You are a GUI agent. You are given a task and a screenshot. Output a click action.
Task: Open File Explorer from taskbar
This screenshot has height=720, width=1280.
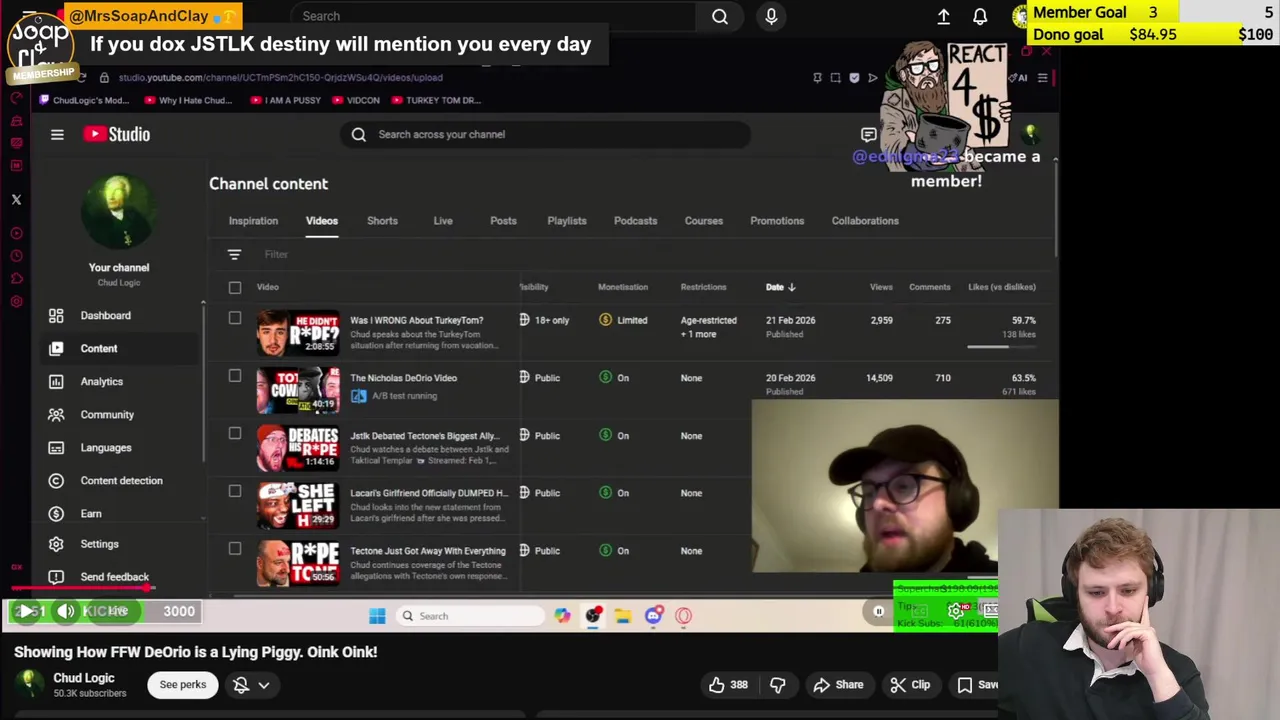tap(623, 616)
